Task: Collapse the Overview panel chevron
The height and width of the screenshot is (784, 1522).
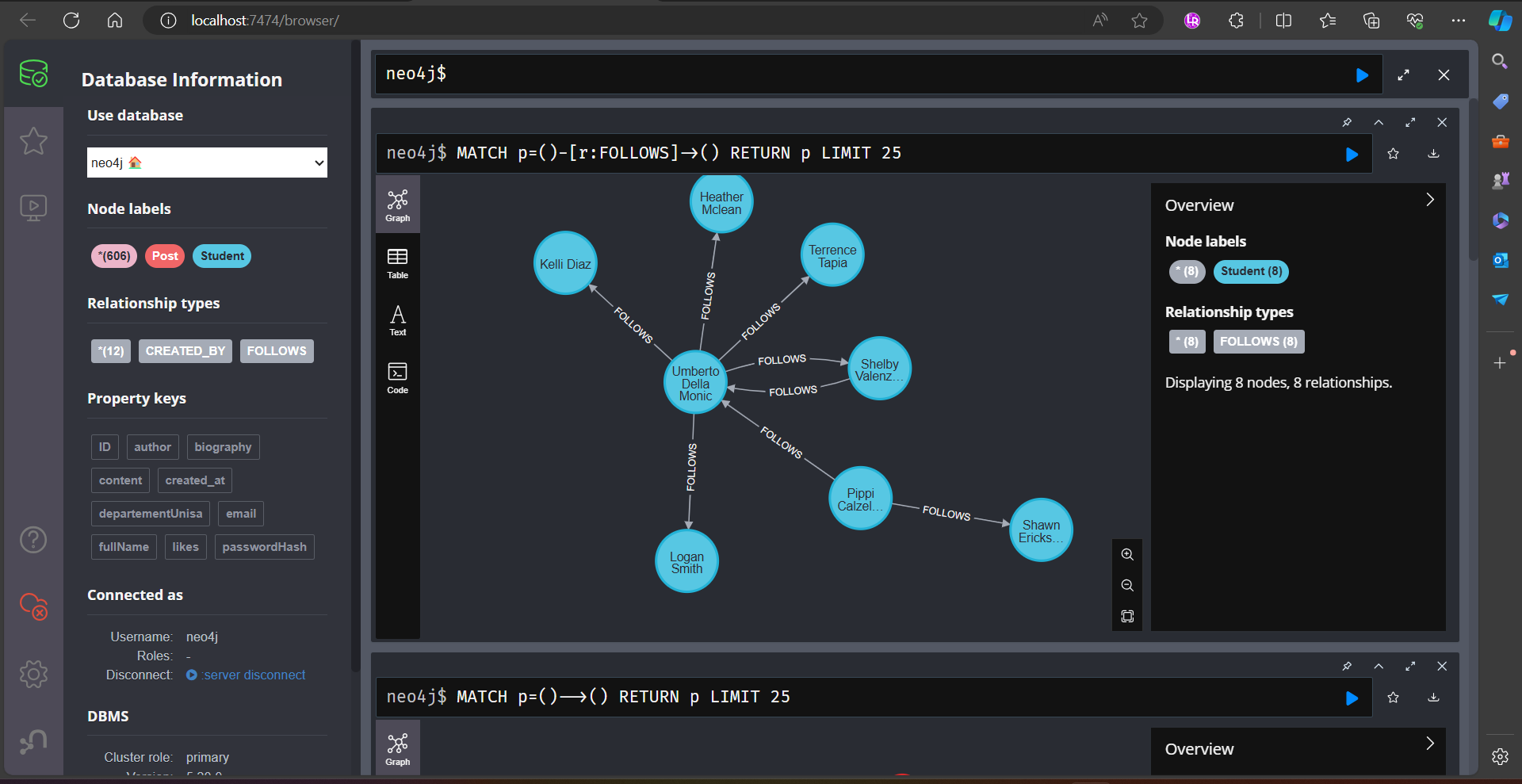Action: (1430, 200)
